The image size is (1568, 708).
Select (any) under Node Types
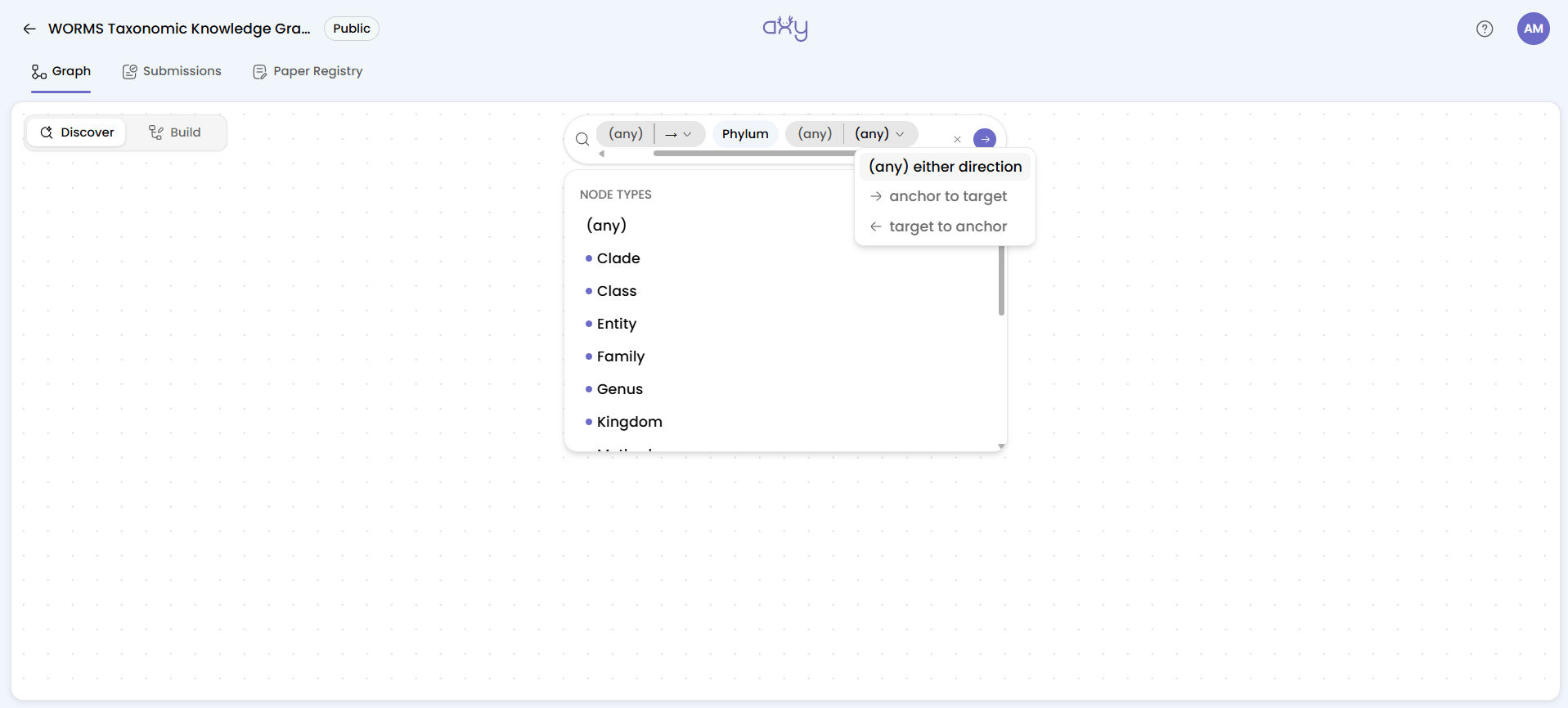click(606, 226)
